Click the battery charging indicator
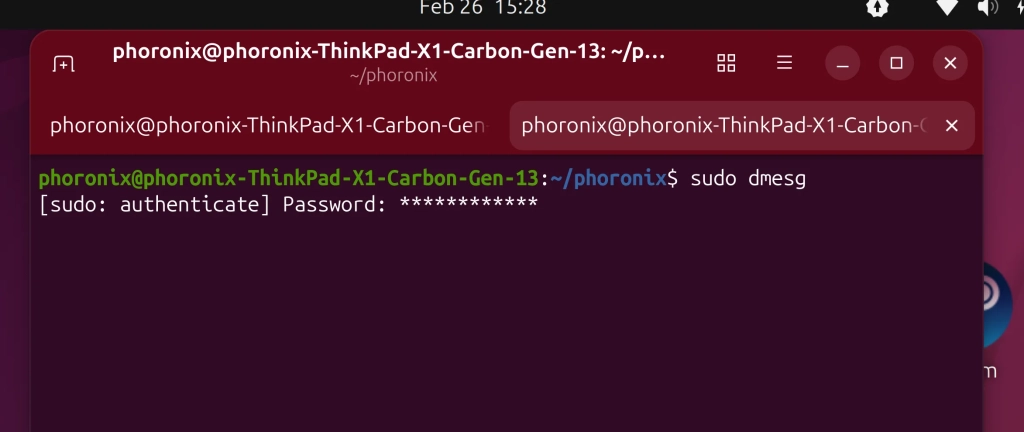The width and height of the screenshot is (1024, 432). 1017,8
